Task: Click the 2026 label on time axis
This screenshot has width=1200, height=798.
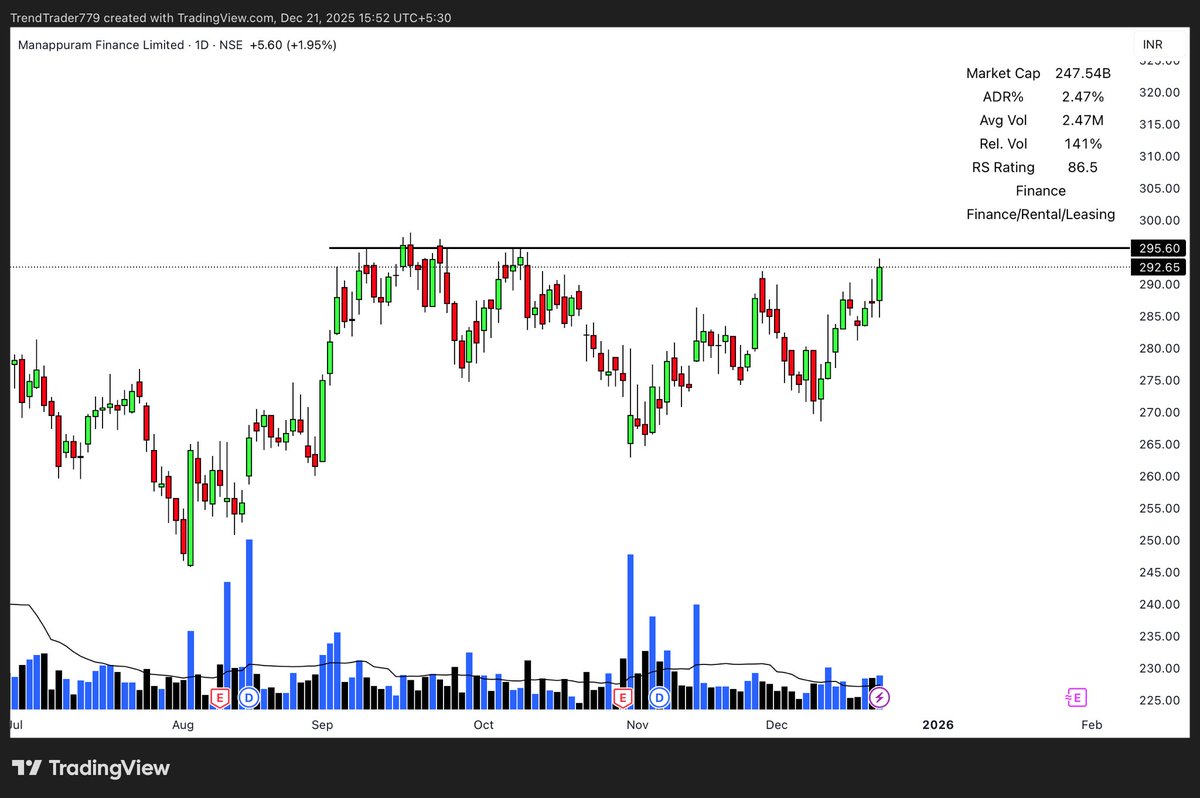Action: (938, 724)
